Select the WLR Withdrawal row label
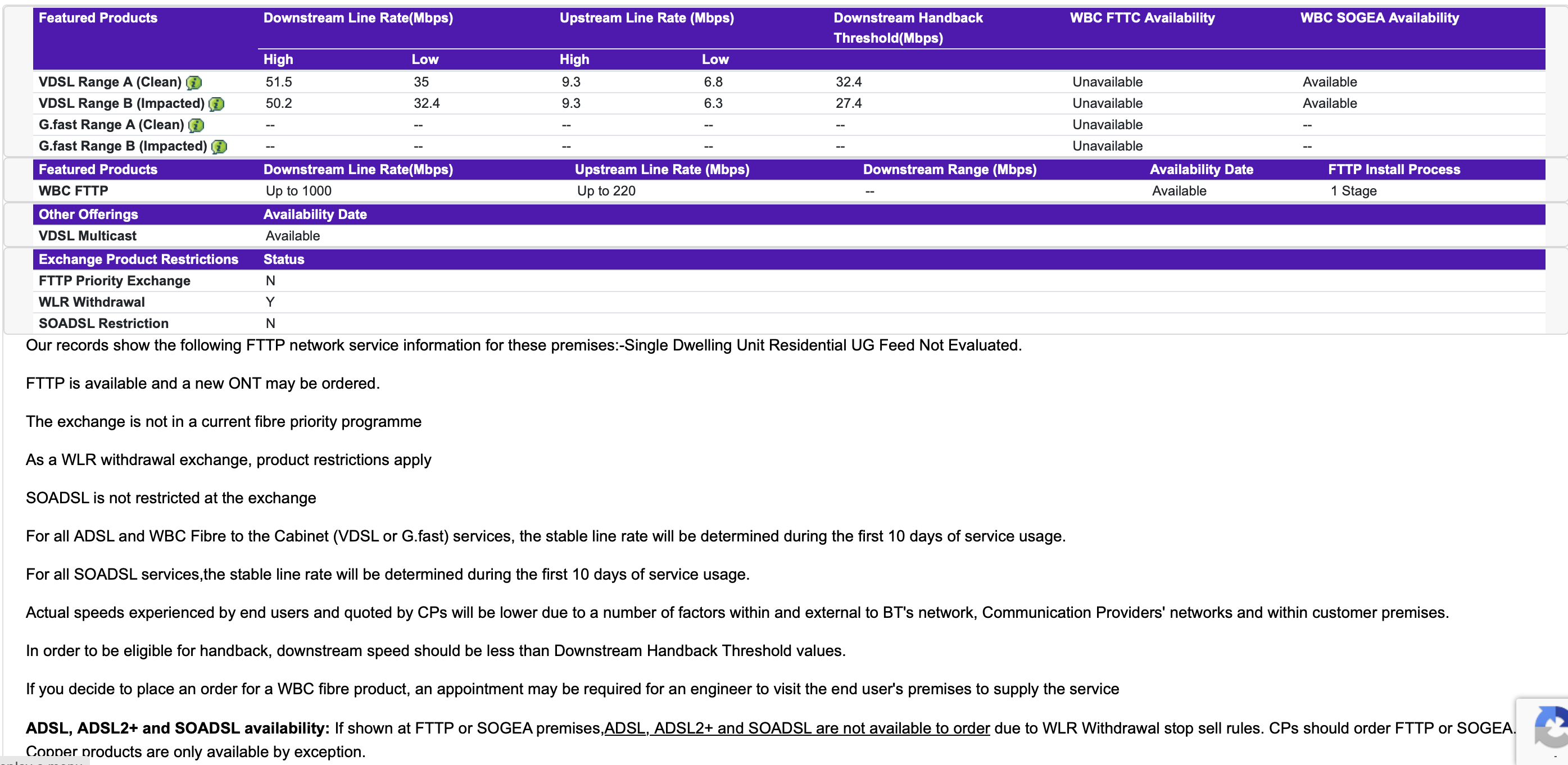1568x765 pixels. point(91,302)
